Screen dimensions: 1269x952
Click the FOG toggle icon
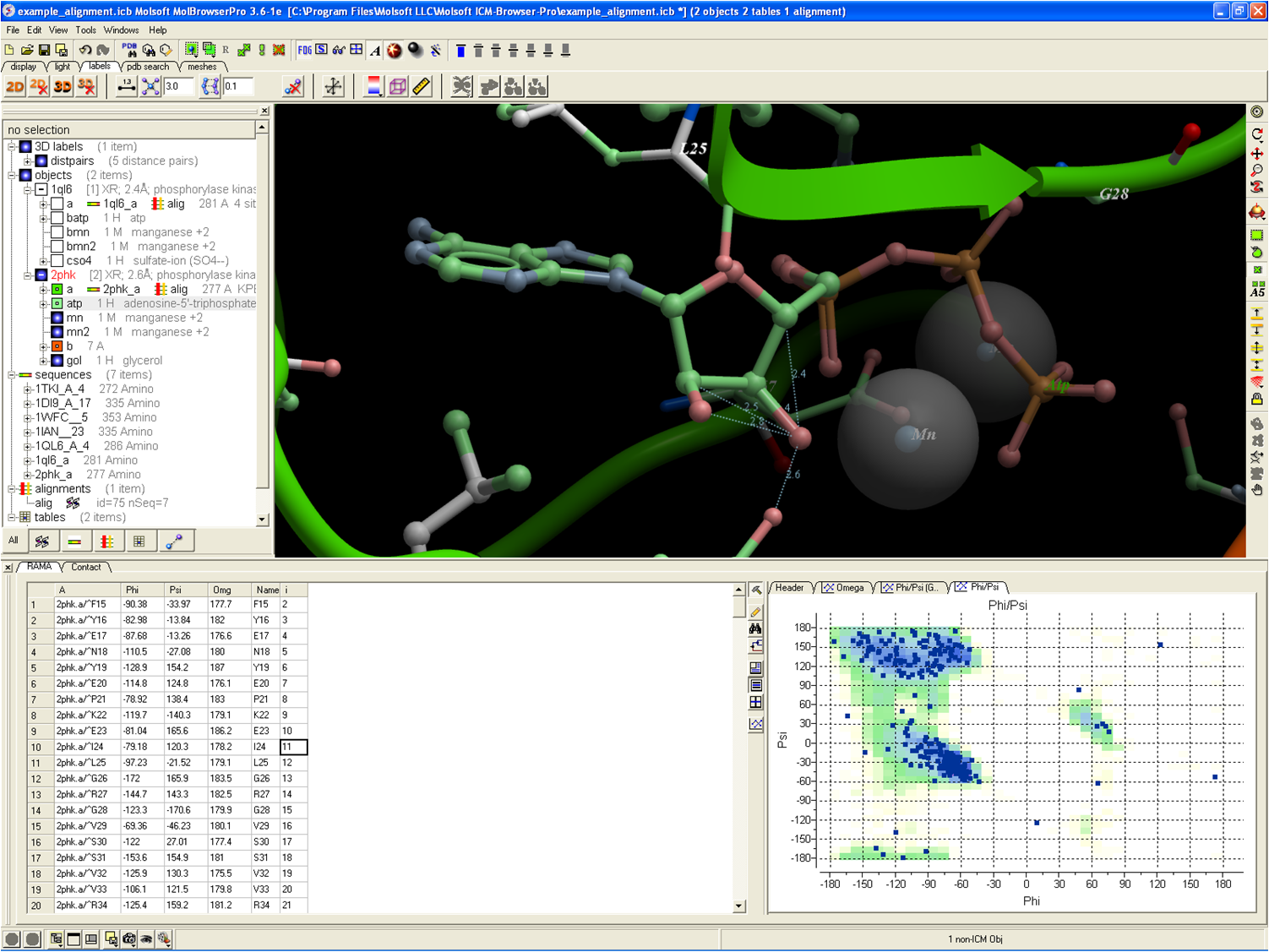[x=304, y=50]
